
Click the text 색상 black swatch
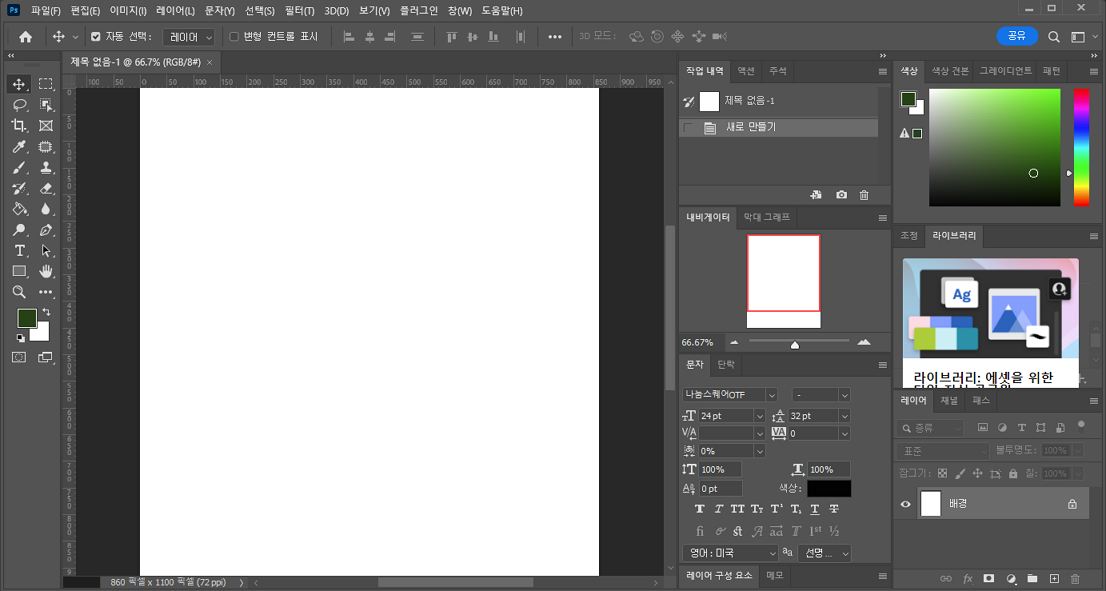point(829,489)
